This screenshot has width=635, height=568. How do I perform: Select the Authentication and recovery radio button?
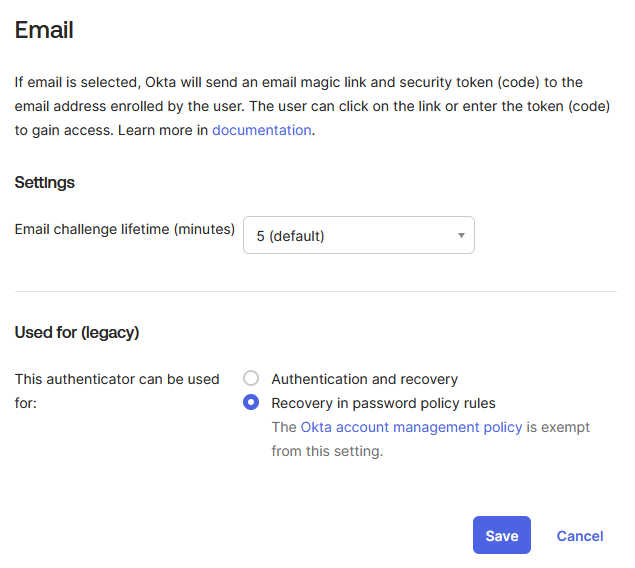(251, 379)
